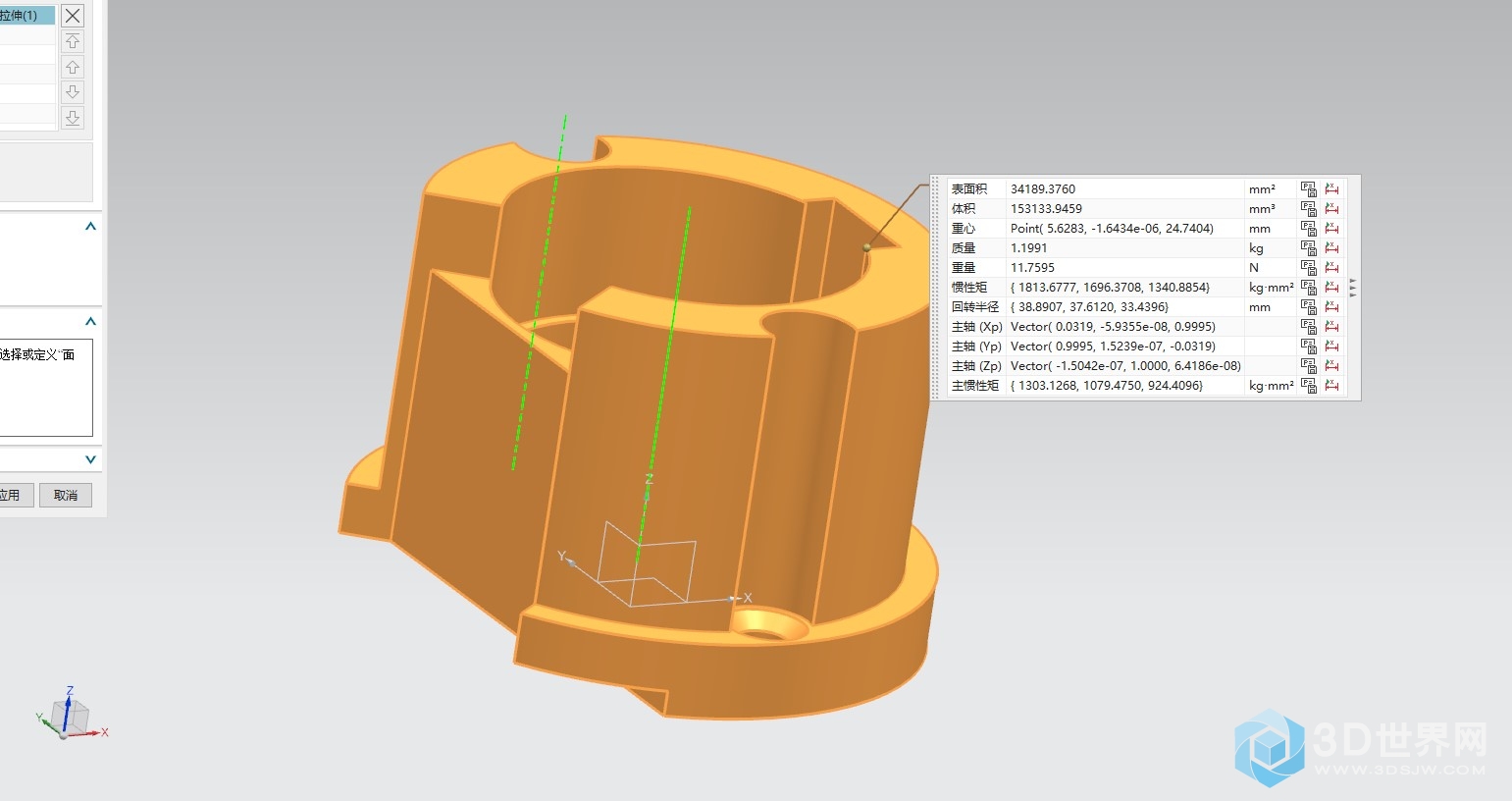Viewport: 1512px width, 801px height.
Task: Create measurement feature icon for 重心 row
Action: (x=1331, y=228)
